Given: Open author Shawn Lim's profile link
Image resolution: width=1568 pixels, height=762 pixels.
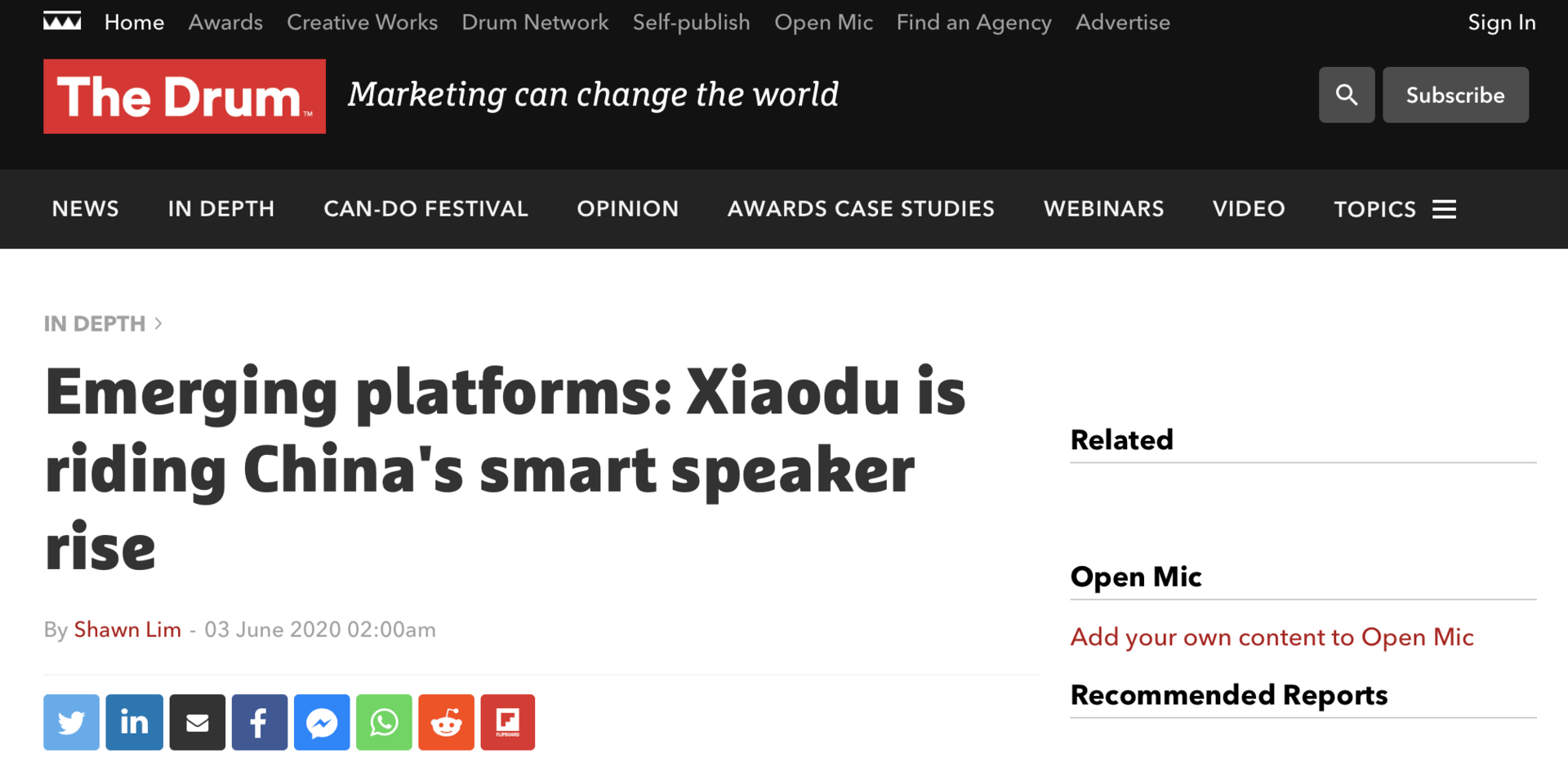Looking at the screenshot, I should pos(127,630).
